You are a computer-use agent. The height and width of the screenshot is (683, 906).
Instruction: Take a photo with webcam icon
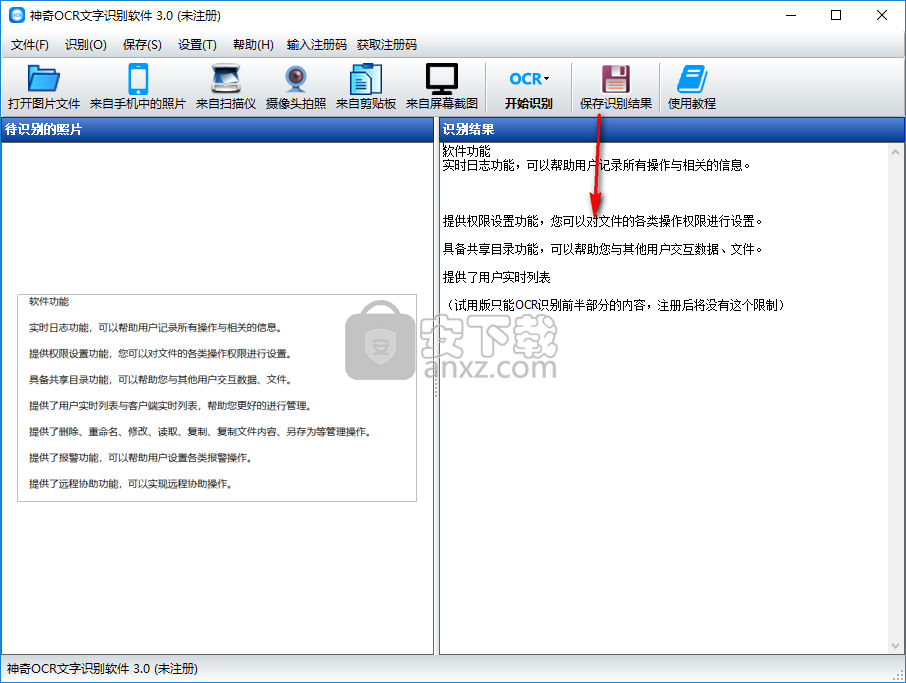click(296, 79)
